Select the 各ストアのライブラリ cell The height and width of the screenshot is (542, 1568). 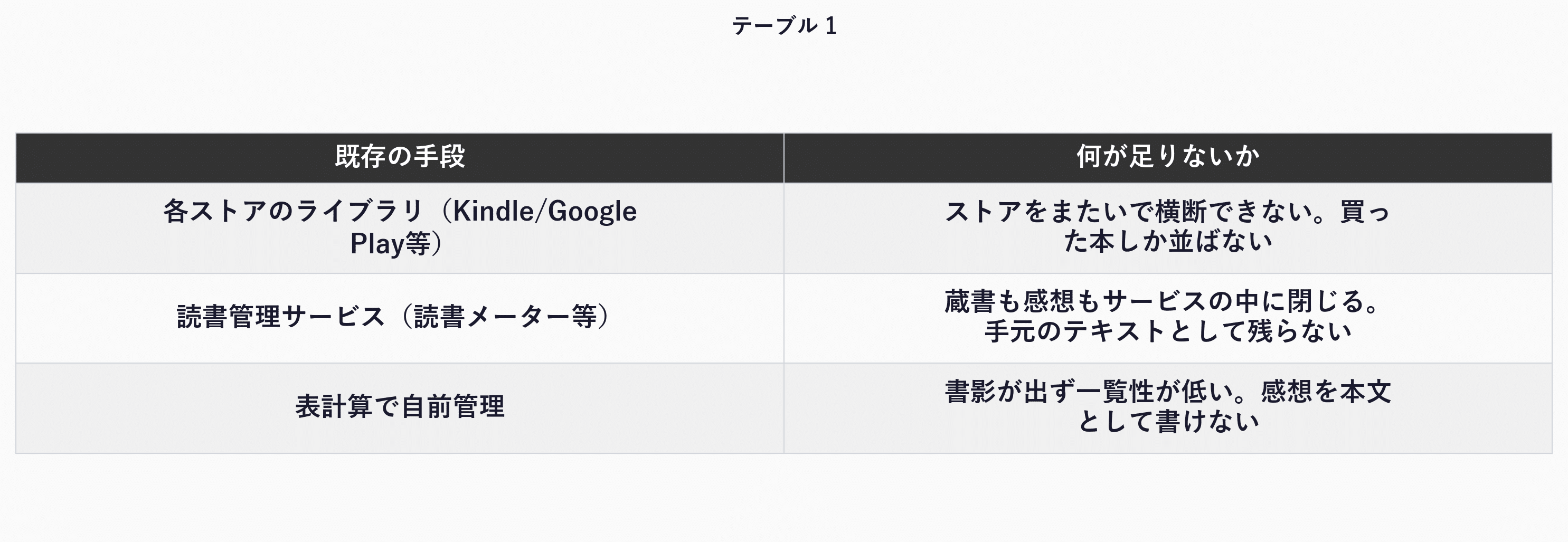coord(400,227)
